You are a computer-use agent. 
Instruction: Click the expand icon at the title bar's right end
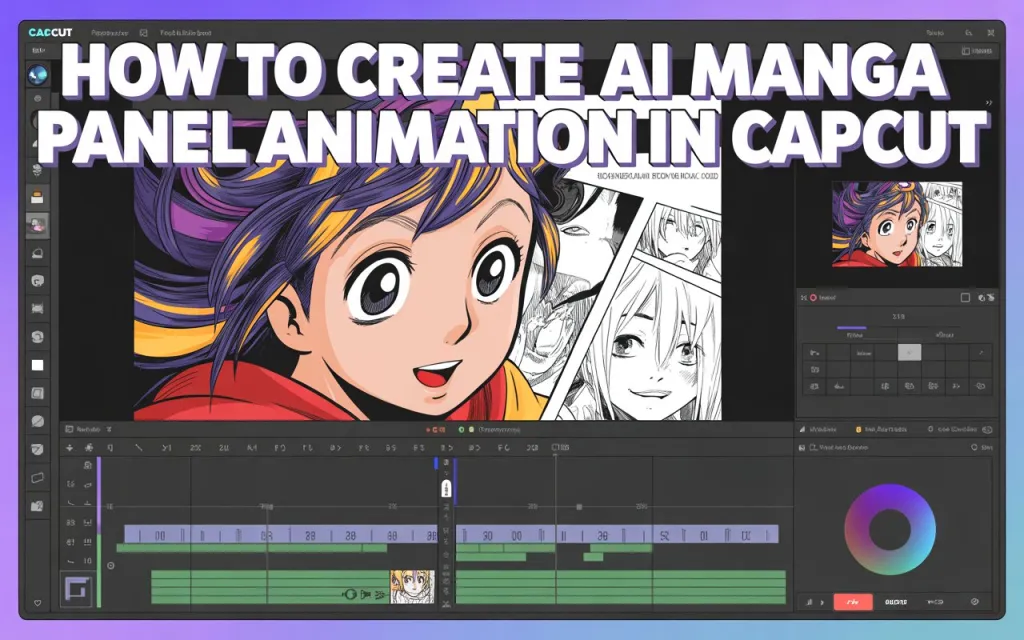click(x=991, y=33)
